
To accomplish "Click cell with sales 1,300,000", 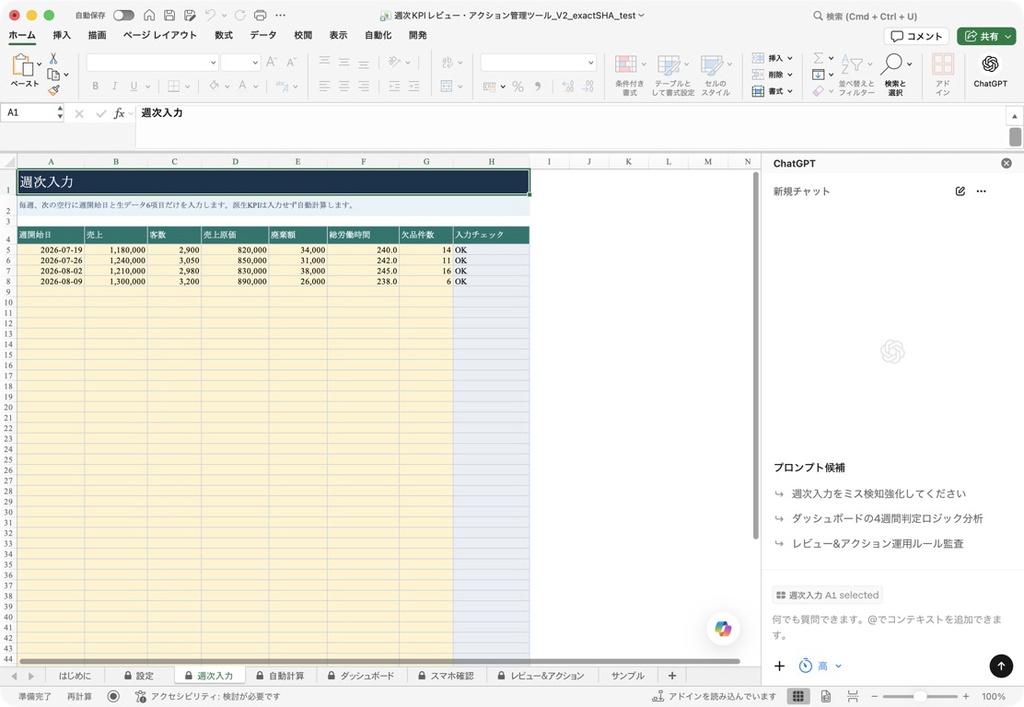I will (x=116, y=281).
